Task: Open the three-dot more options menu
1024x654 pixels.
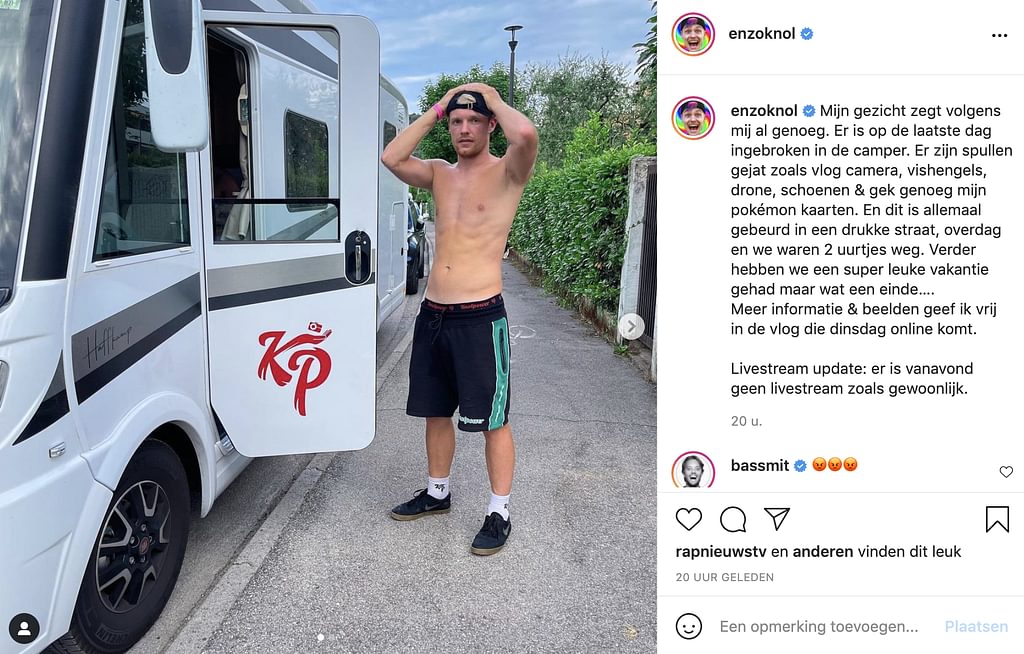Action: click(x=999, y=35)
